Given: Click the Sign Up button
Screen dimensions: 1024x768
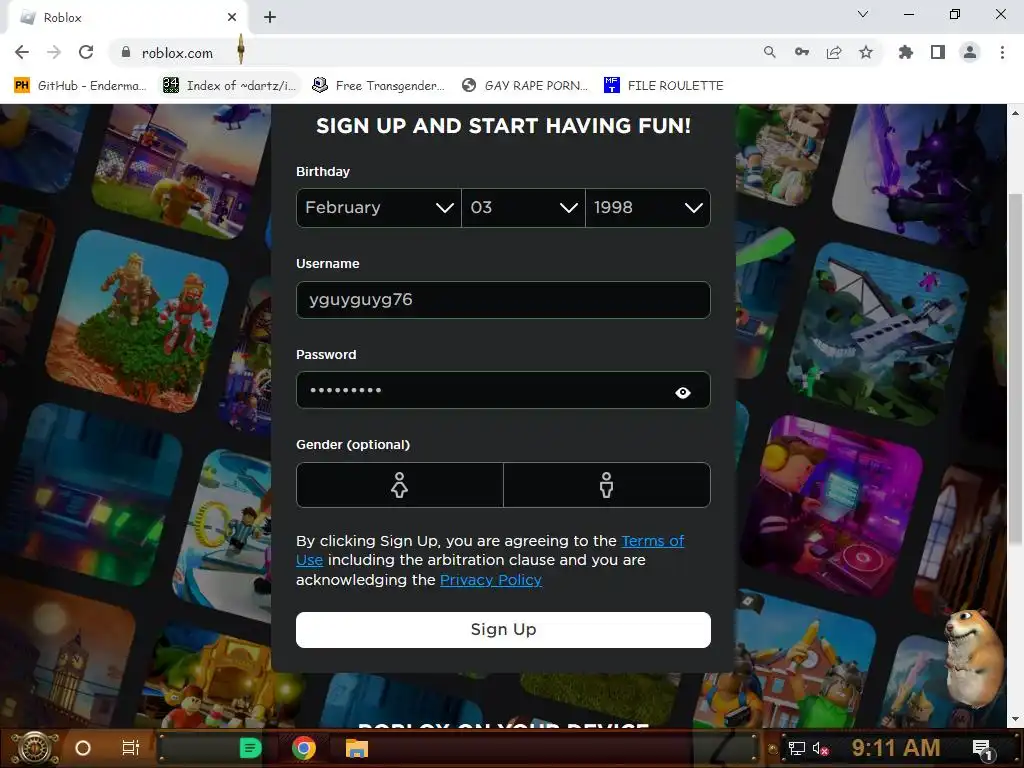Looking at the screenshot, I should [503, 630].
